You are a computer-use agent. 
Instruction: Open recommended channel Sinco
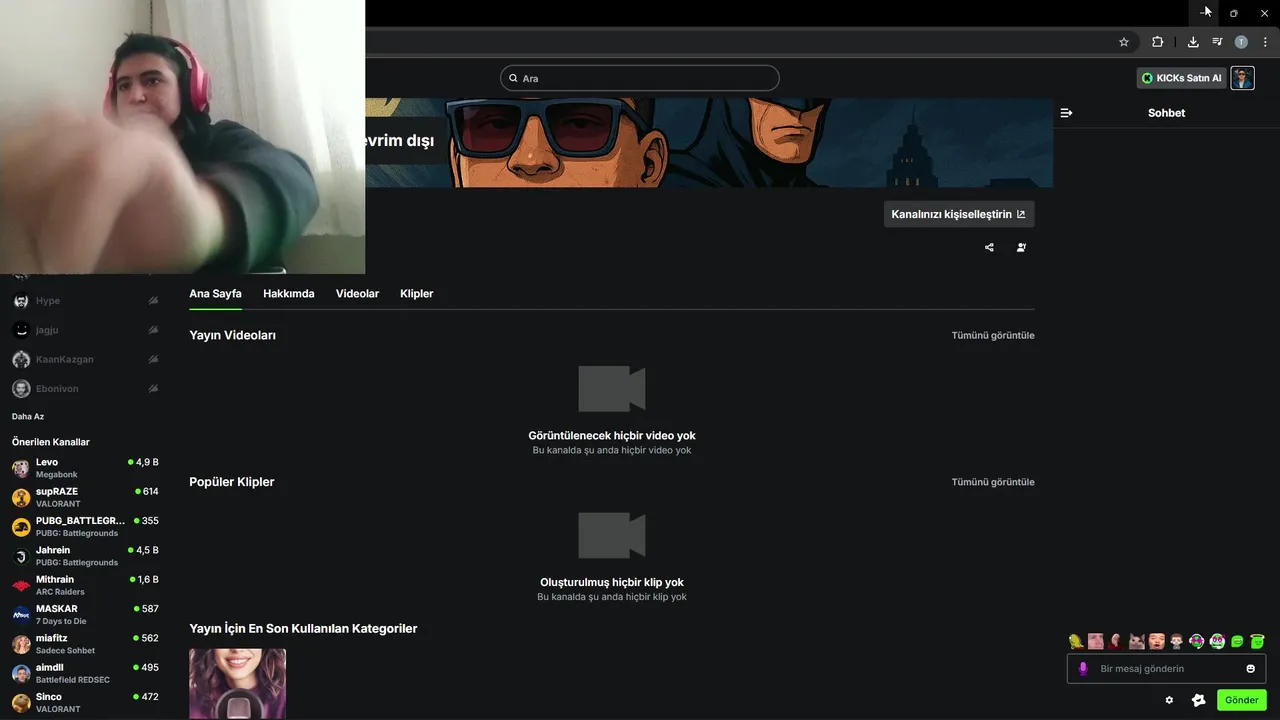tap(85, 702)
